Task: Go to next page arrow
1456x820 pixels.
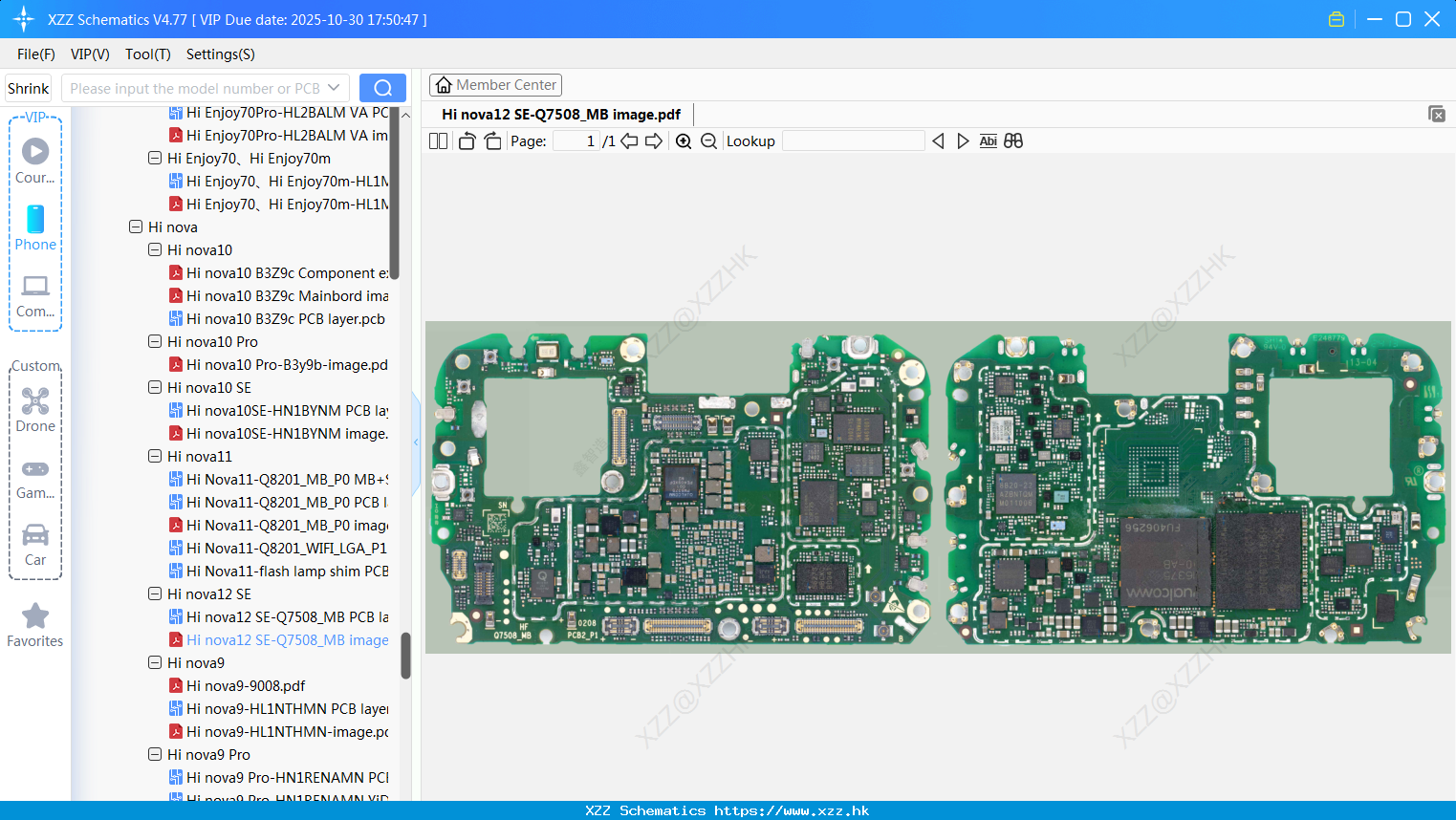Action: click(x=654, y=140)
